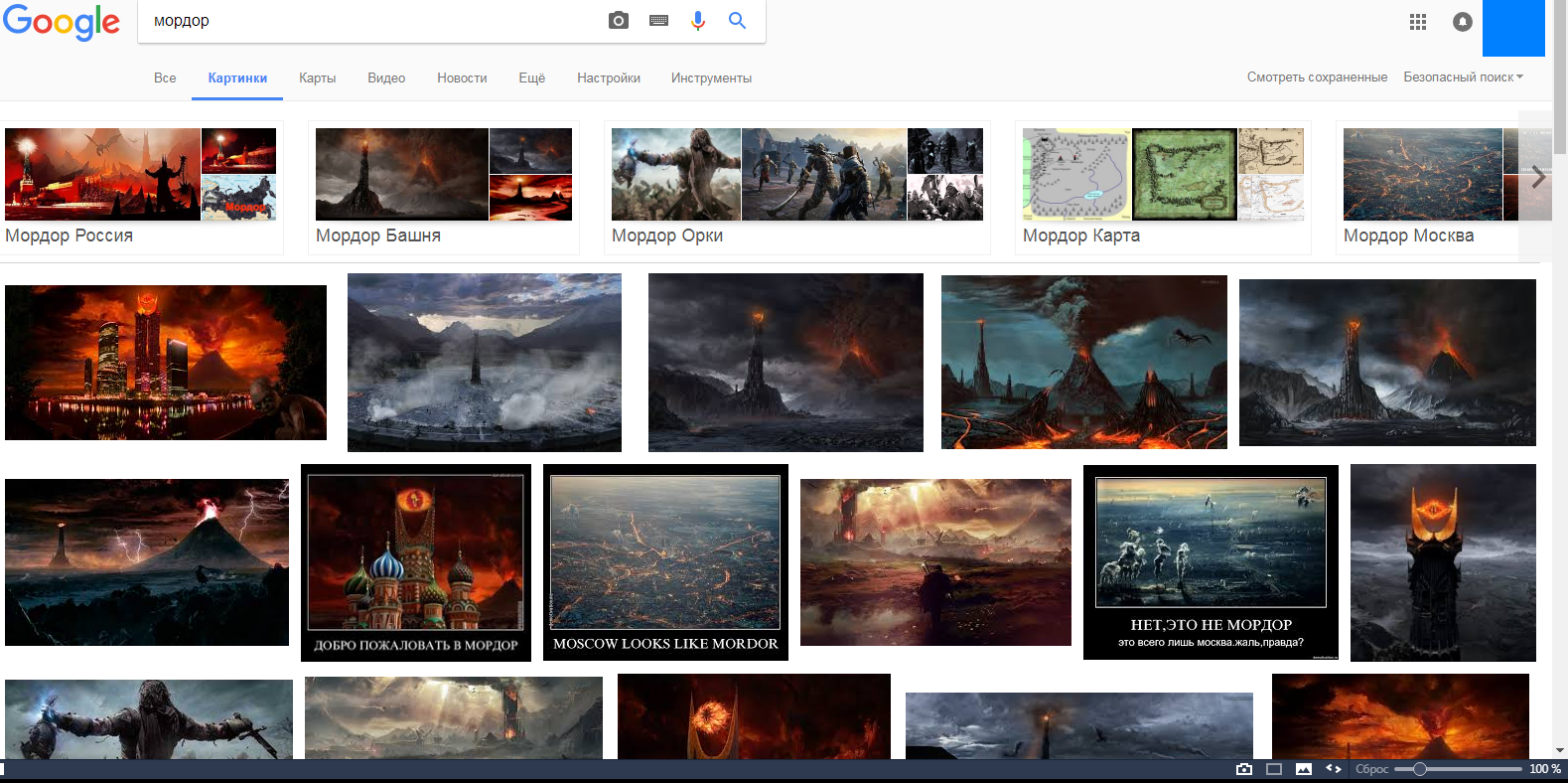
Task: Go to the Видео tab
Action: (x=386, y=78)
